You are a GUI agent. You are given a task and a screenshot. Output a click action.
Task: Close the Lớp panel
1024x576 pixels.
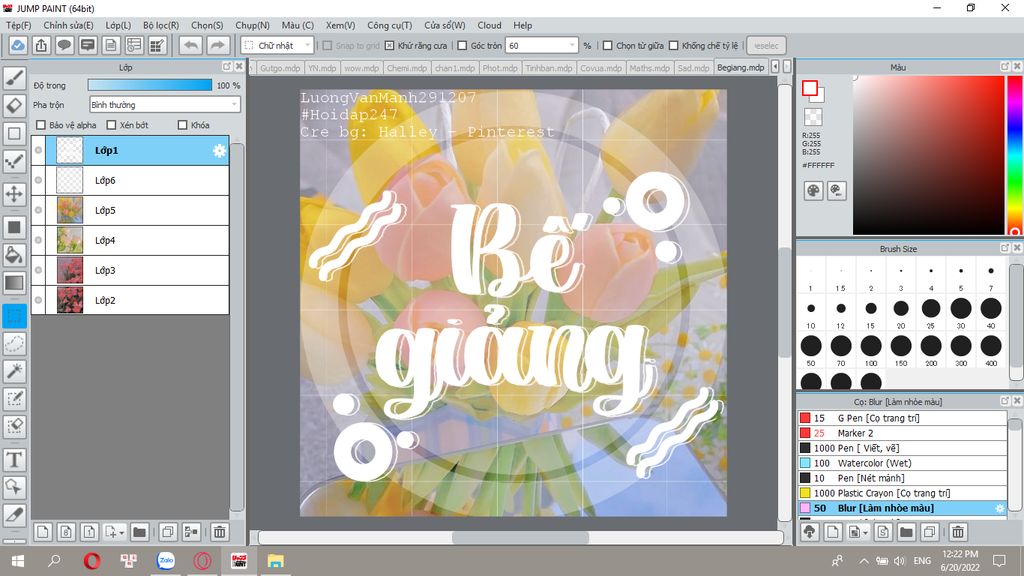pos(238,67)
